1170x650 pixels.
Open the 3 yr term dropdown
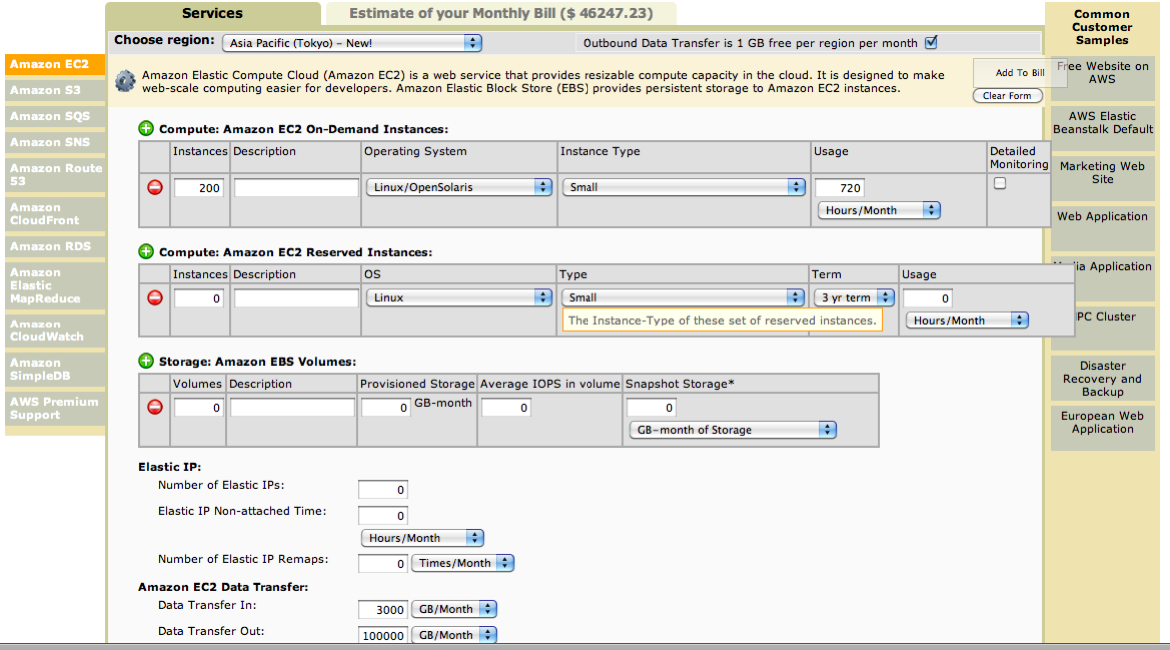(854, 298)
